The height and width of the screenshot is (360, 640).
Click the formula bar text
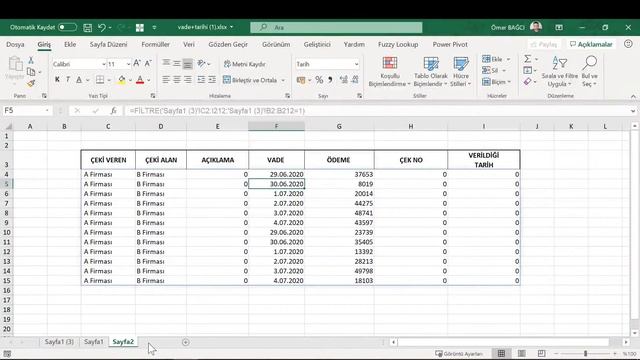click(x=217, y=111)
